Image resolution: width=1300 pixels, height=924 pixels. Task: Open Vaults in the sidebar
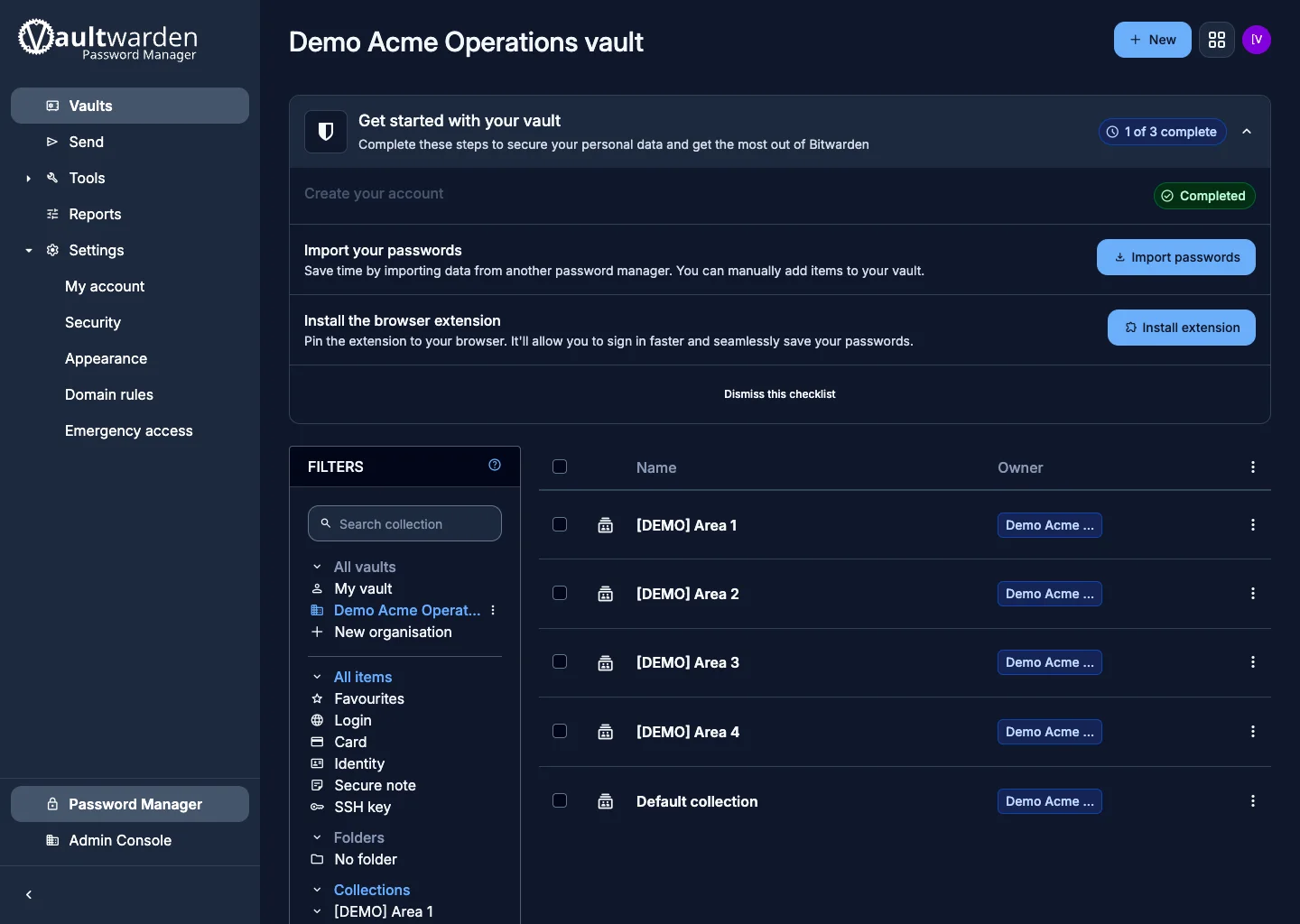(x=130, y=106)
